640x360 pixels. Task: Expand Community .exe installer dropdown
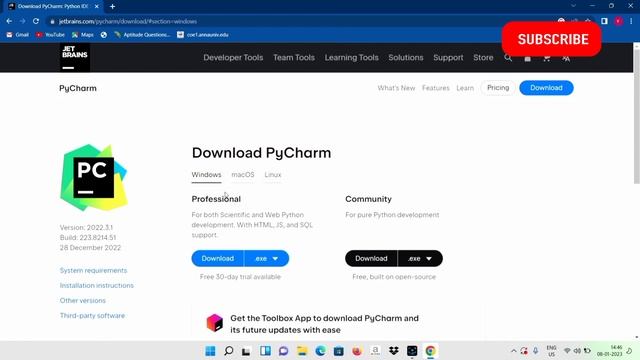420,258
